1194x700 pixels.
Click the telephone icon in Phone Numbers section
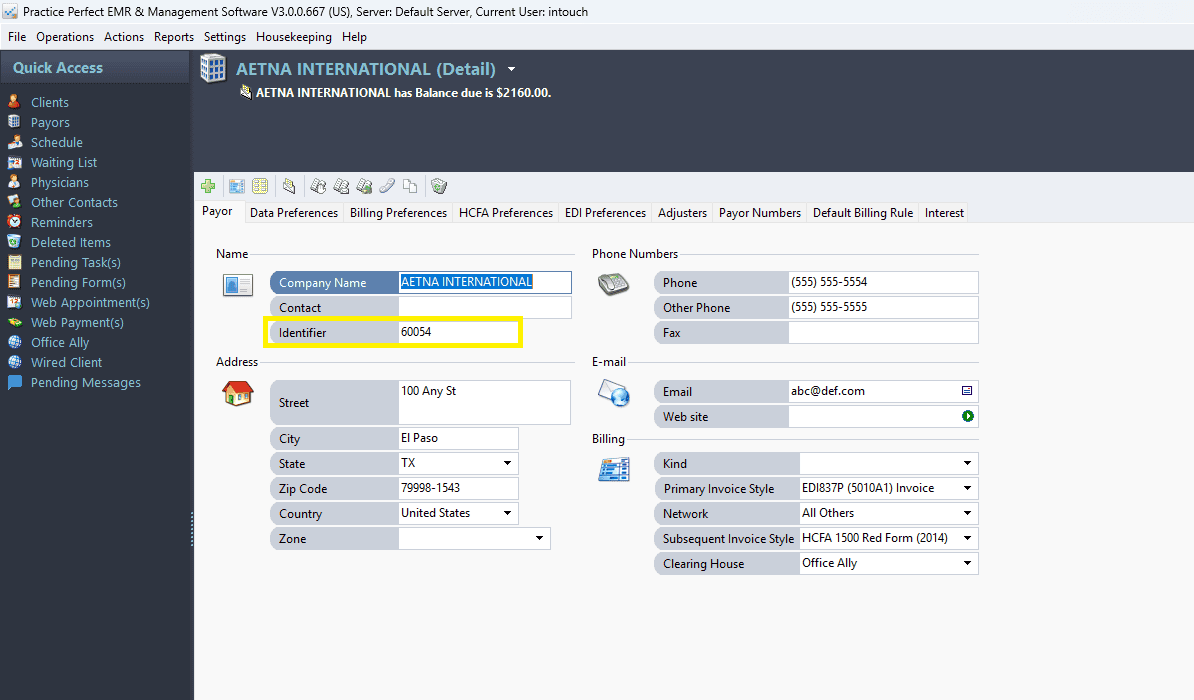(x=613, y=284)
